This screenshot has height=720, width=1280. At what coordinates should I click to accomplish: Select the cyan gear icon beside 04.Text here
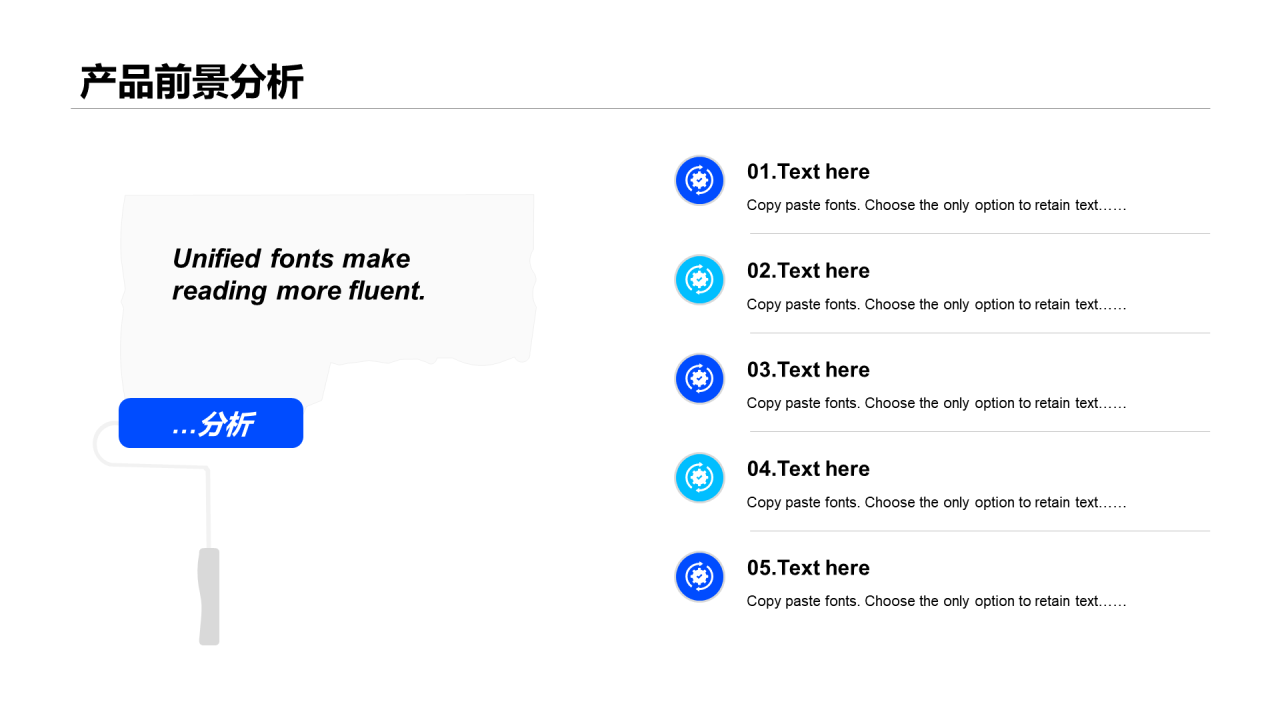[699, 477]
